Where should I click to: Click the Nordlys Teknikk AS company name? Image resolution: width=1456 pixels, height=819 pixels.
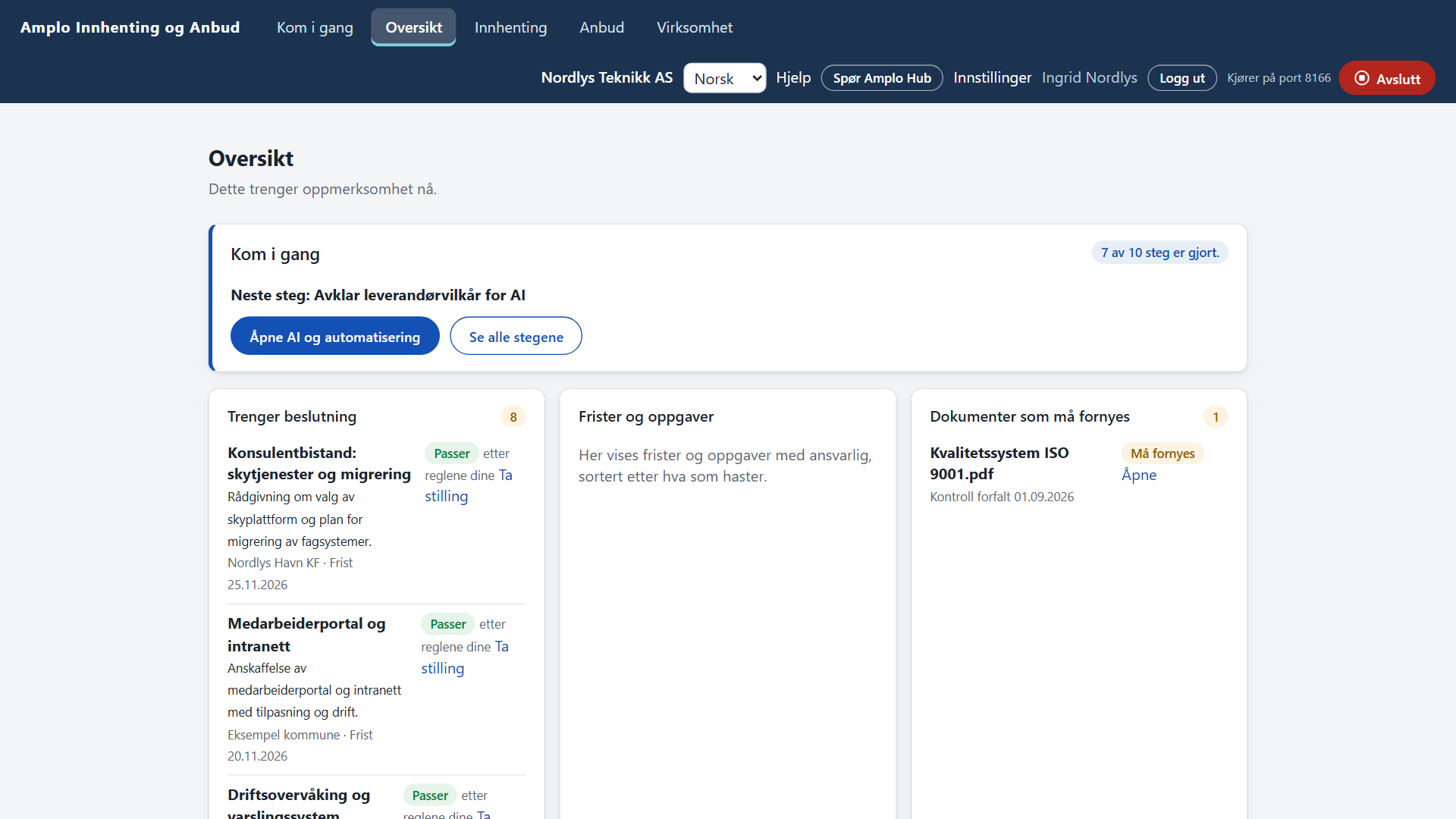coord(607,77)
